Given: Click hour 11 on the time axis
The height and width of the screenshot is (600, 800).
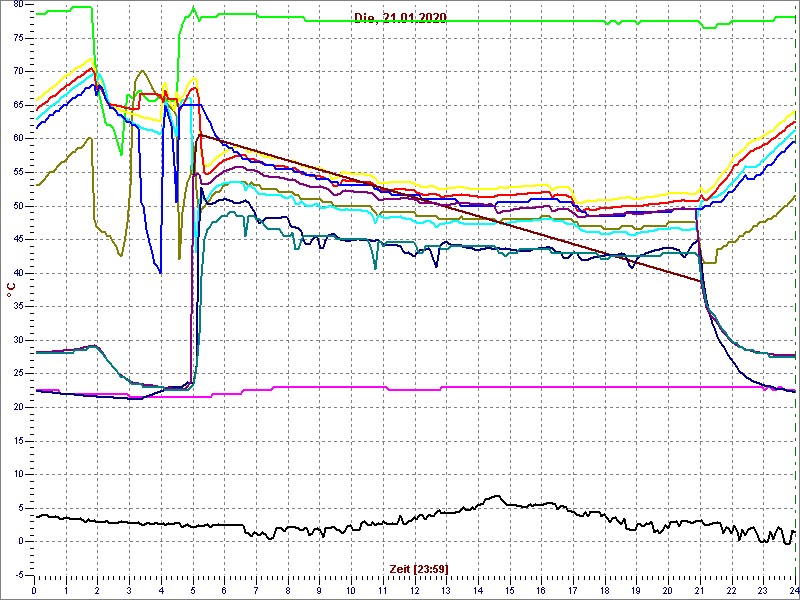Looking at the screenshot, I should (x=382, y=589).
